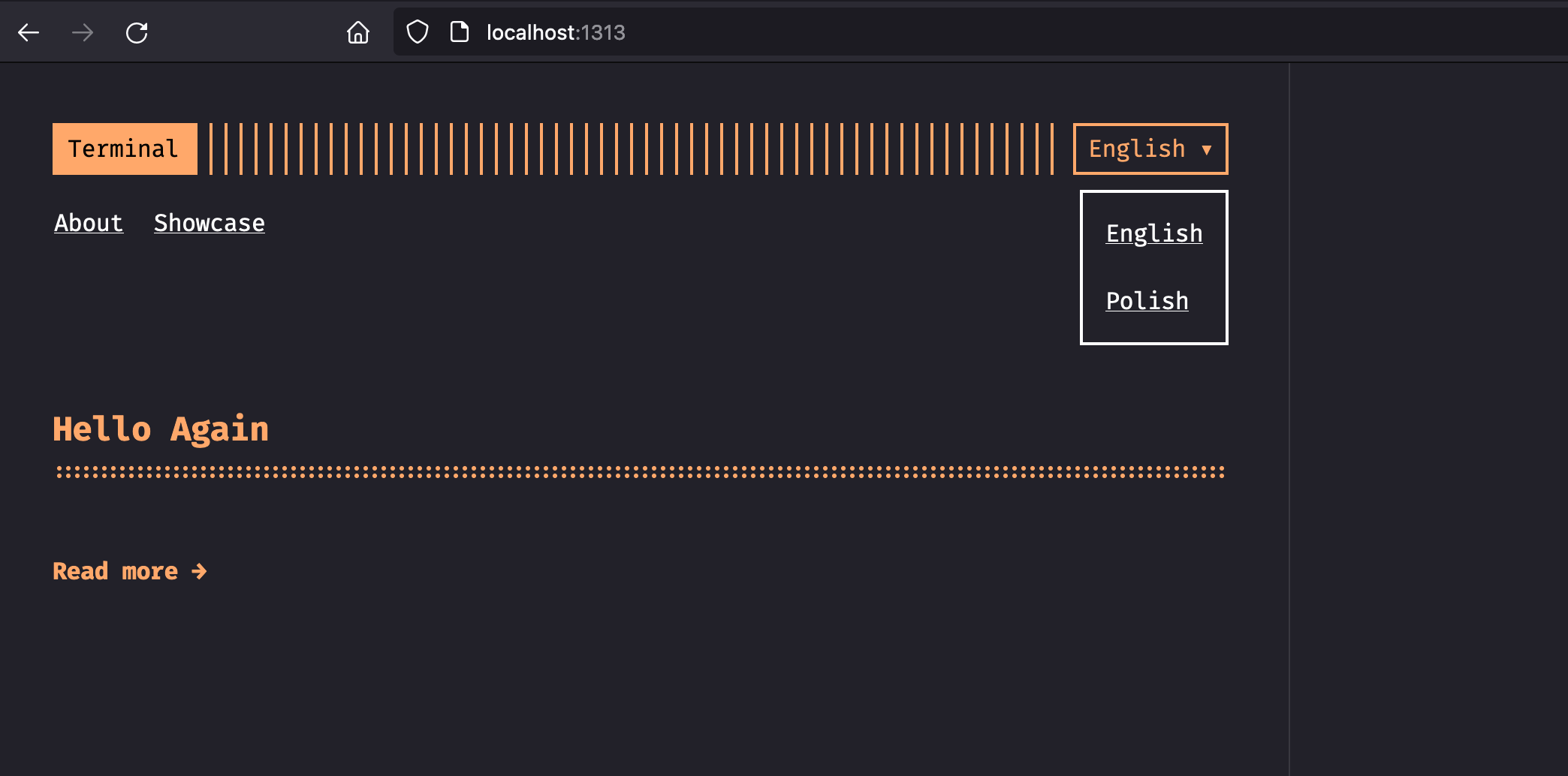
Task: Open the Hello Again post title
Action: [160, 428]
